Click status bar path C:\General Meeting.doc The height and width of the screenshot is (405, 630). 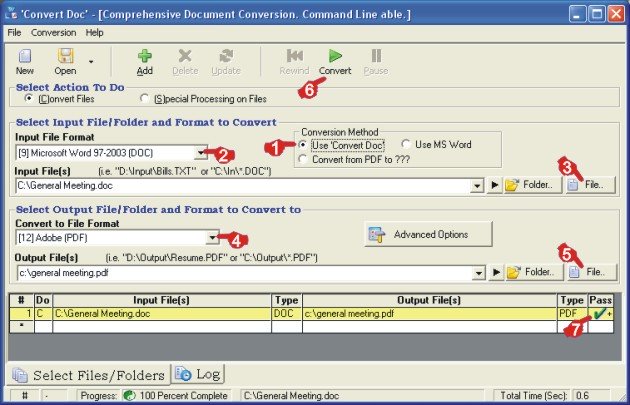click(x=291, y=396)
